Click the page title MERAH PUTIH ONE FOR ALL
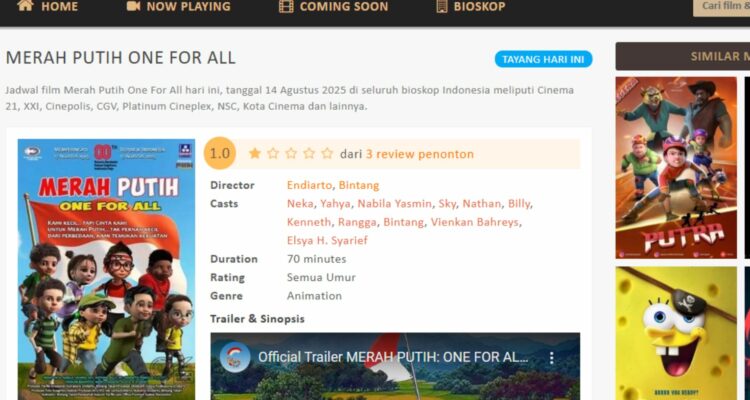Screen dimensions: 750x400 click(121, 58)
